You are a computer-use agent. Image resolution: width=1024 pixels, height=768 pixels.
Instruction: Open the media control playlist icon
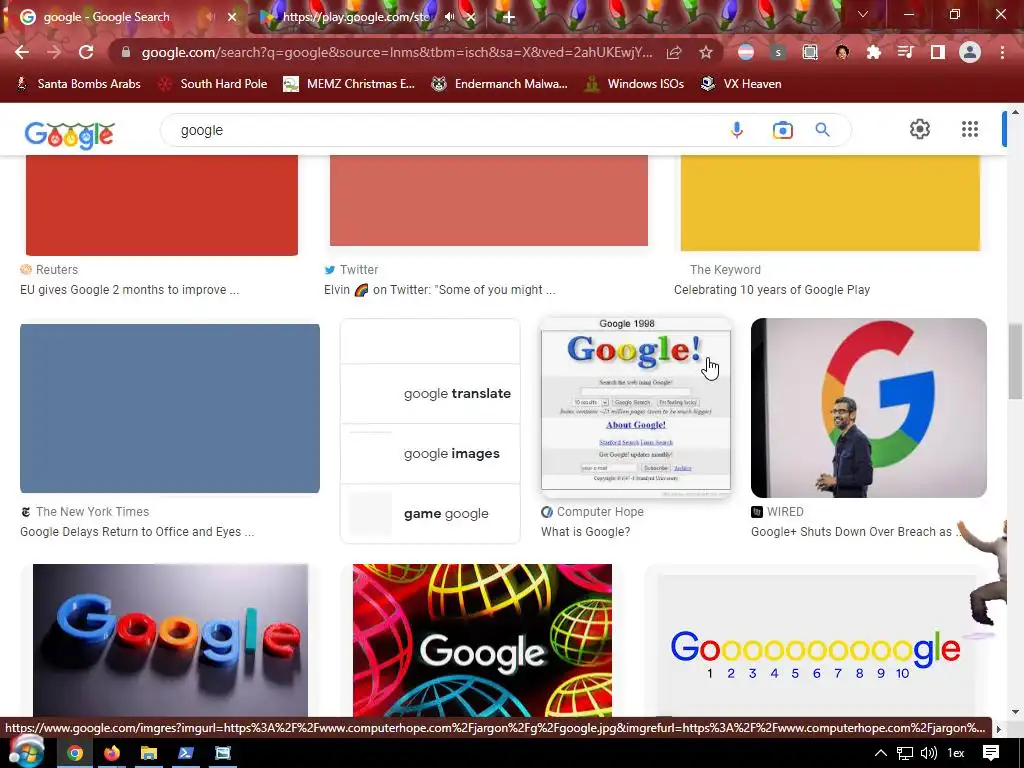(x=905, y=52)
